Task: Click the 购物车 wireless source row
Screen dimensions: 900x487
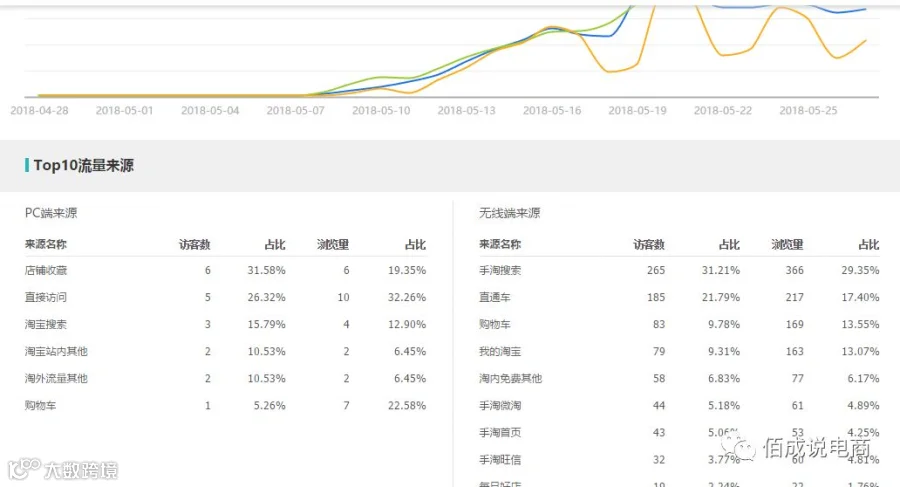Action: coord(679,324)
